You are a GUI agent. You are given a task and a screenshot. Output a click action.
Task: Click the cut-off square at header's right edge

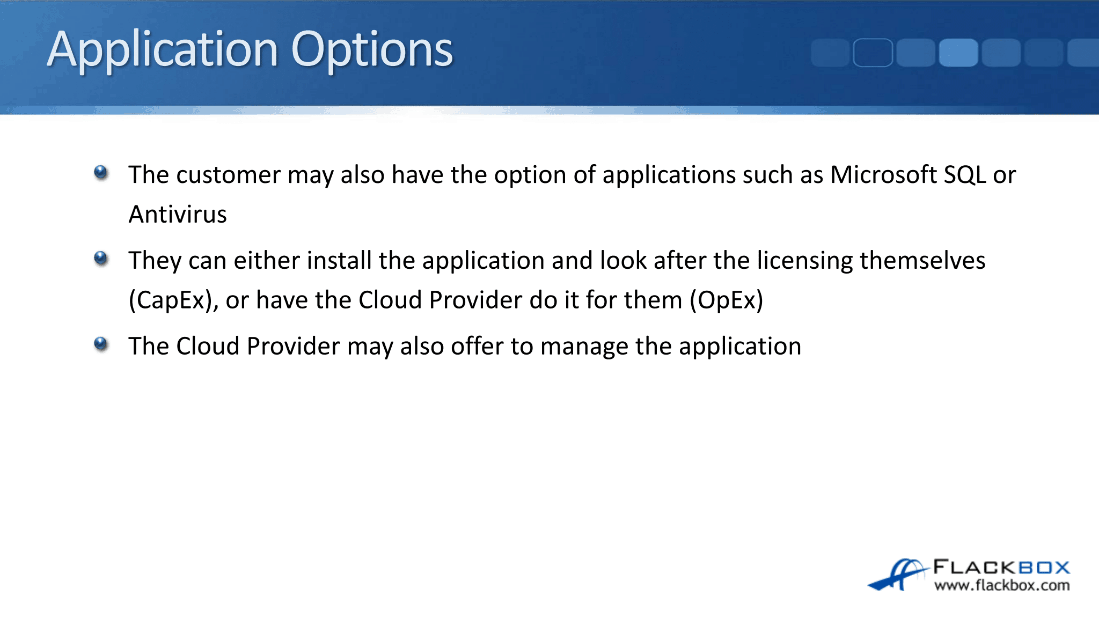(1084, 52)
